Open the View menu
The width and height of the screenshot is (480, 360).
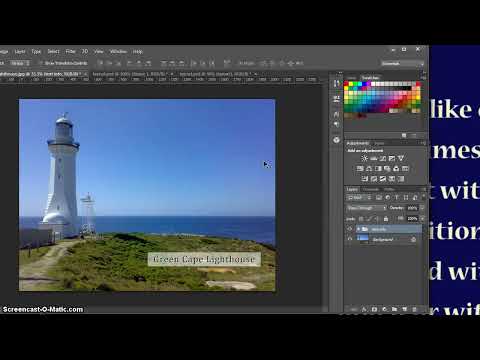[99, 51]
